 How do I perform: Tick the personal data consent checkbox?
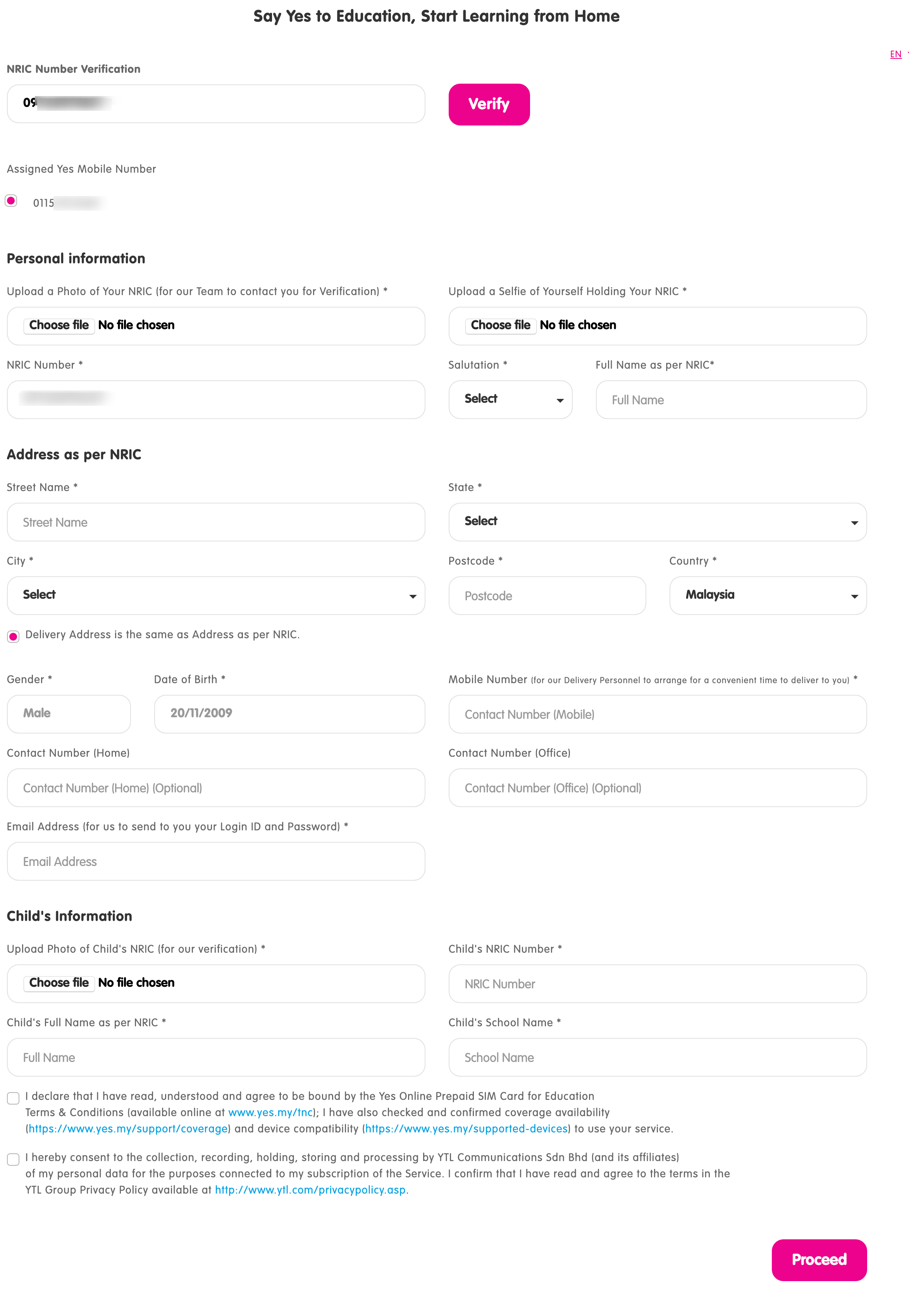[x=14, y=1160]
